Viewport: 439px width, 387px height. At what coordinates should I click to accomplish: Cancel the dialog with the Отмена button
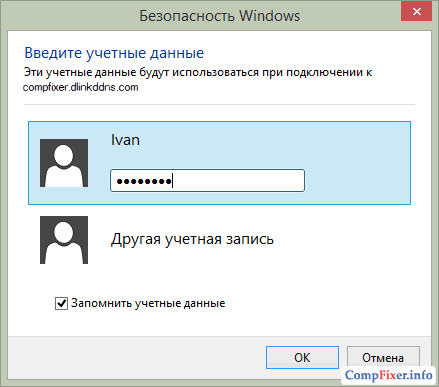383,357
